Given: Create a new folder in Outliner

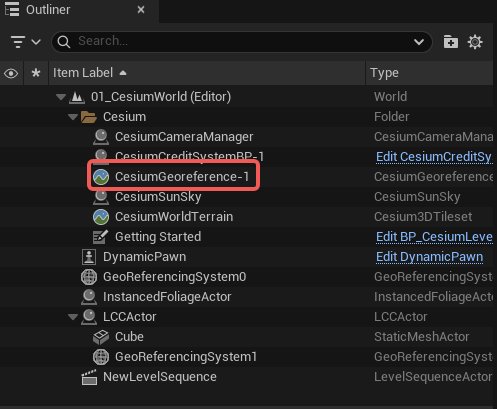Looking at the screenshot, I should click(x=451, y=42).
